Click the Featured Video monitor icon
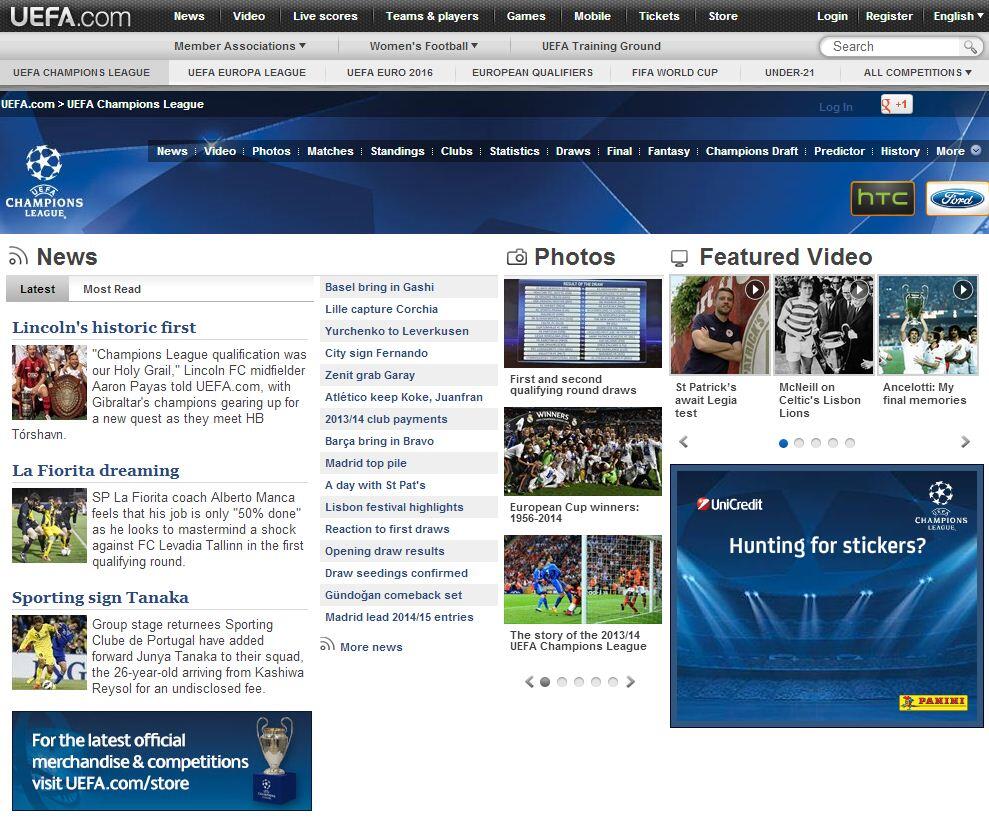Image resolution: width=989 pixels, height=823 pixels. coord(679,257)
